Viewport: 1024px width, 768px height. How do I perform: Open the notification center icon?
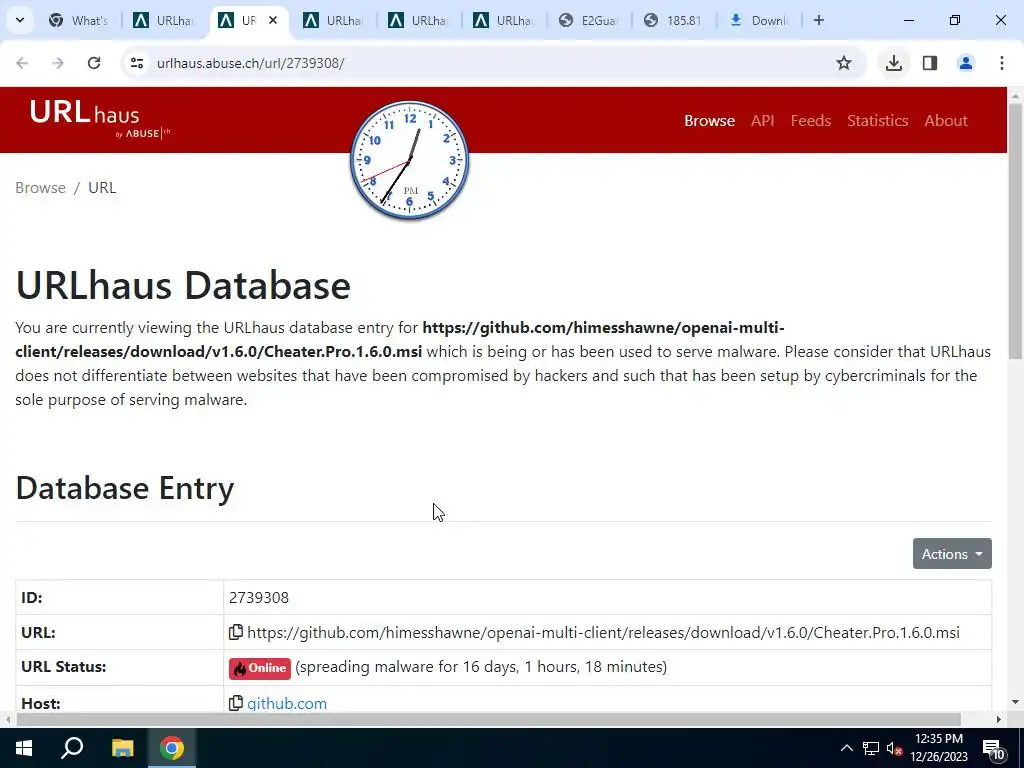coord(993,748)
